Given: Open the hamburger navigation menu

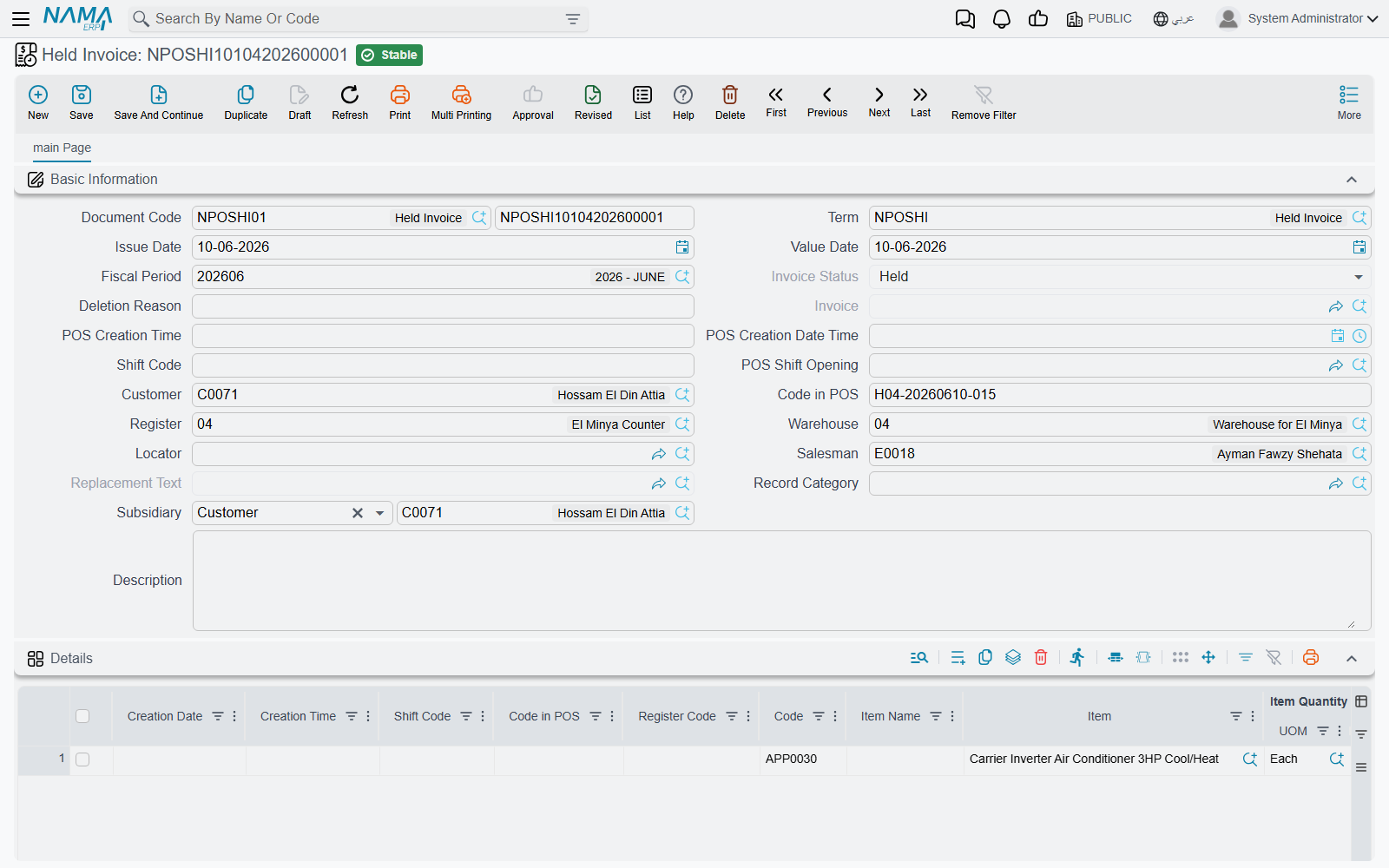Looking at the screenshot, I should 21,18.
